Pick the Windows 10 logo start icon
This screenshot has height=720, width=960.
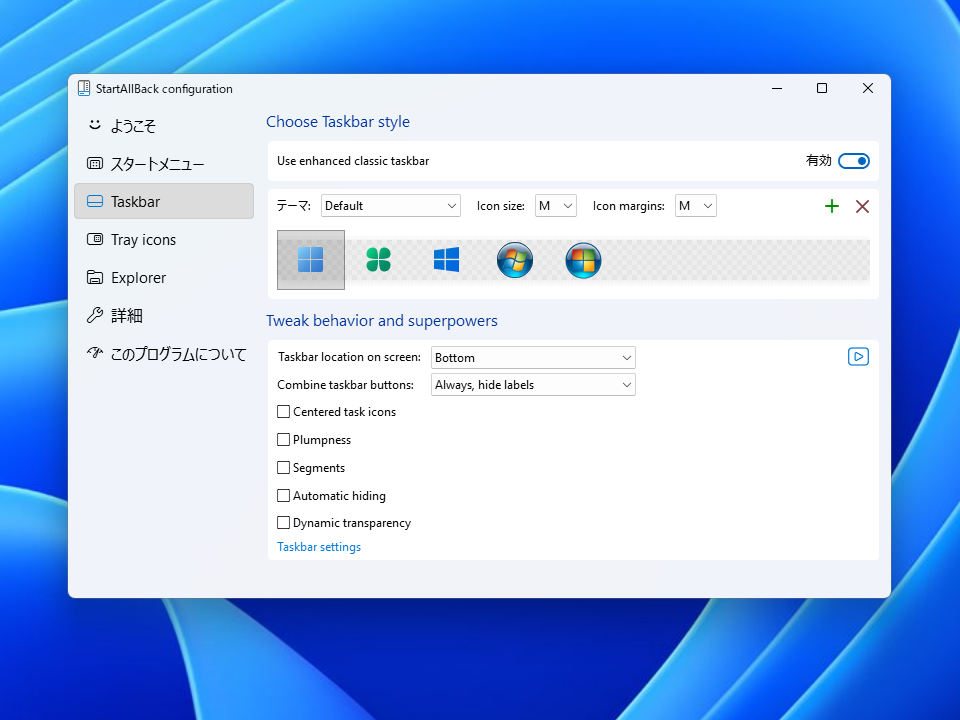click(x=446, y=260)
